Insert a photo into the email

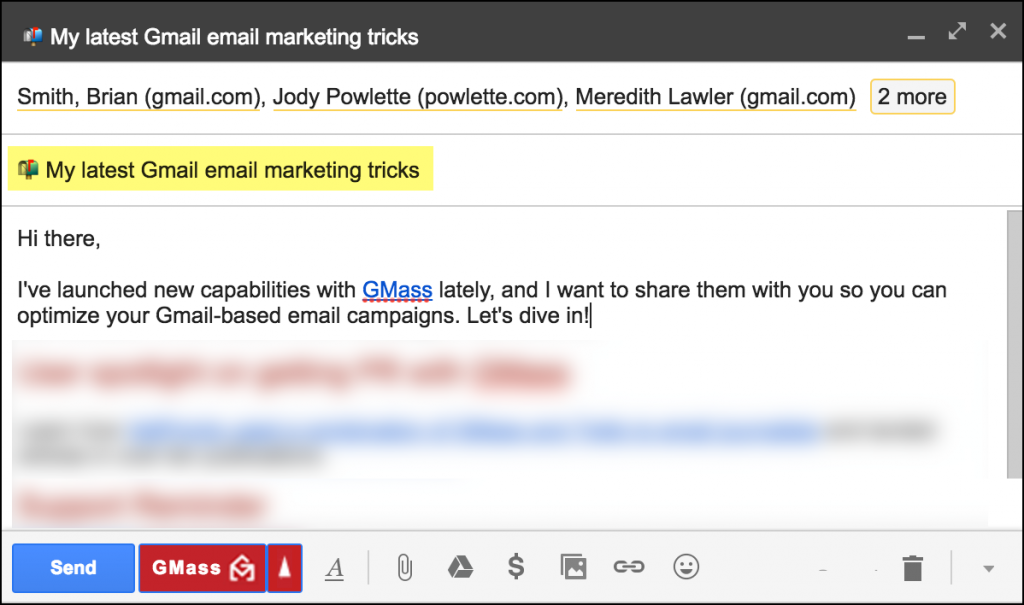(x=573, y=567)
